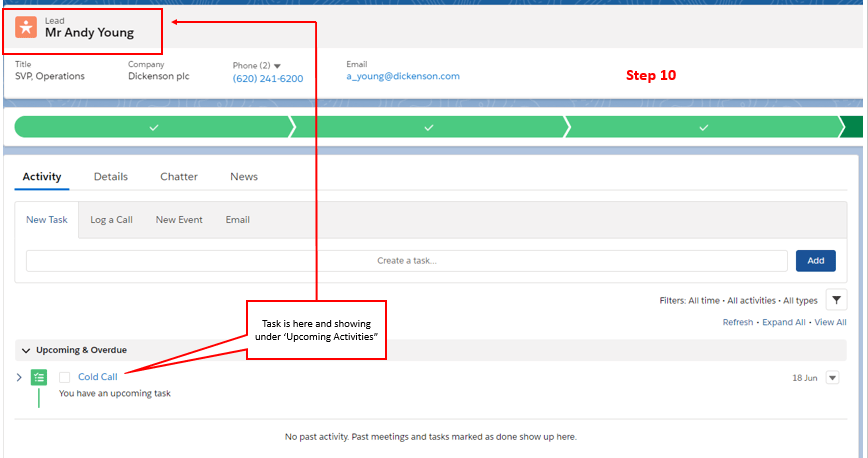The width and height of the screenshot is (868, 458).
Task: Click checkmark on first green path stage
Action: 153,128
